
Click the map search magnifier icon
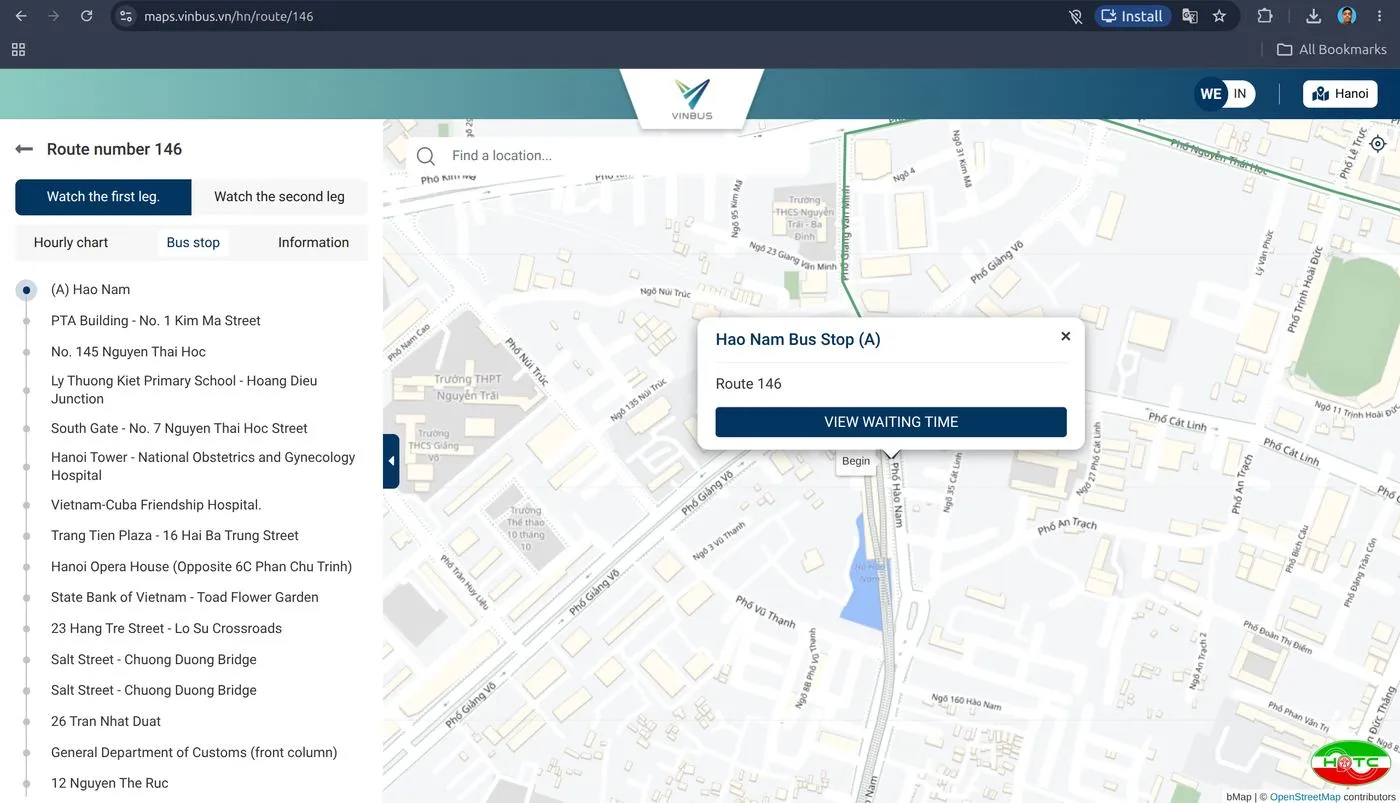pyautogui.click(x=426, y=156)
